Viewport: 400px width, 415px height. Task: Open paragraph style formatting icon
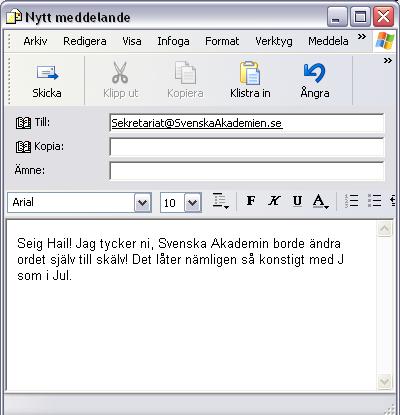[221, 201]
